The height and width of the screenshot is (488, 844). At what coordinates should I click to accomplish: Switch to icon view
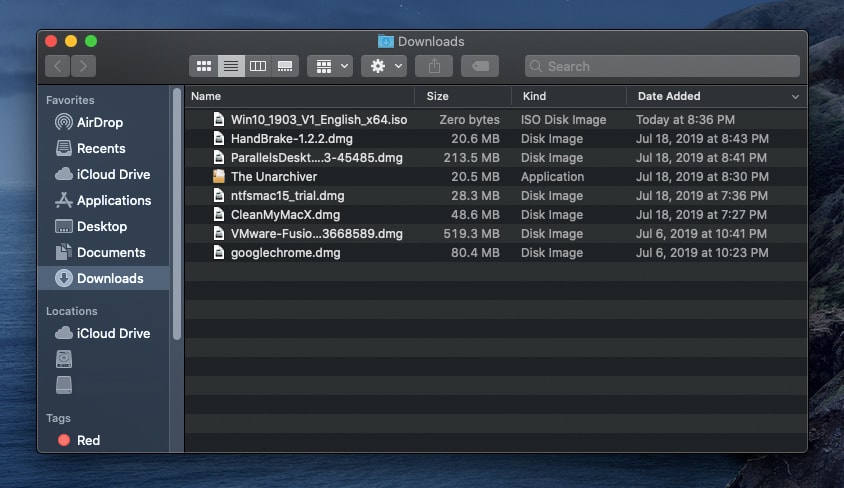pyautogui.click(x=204, y=66)
